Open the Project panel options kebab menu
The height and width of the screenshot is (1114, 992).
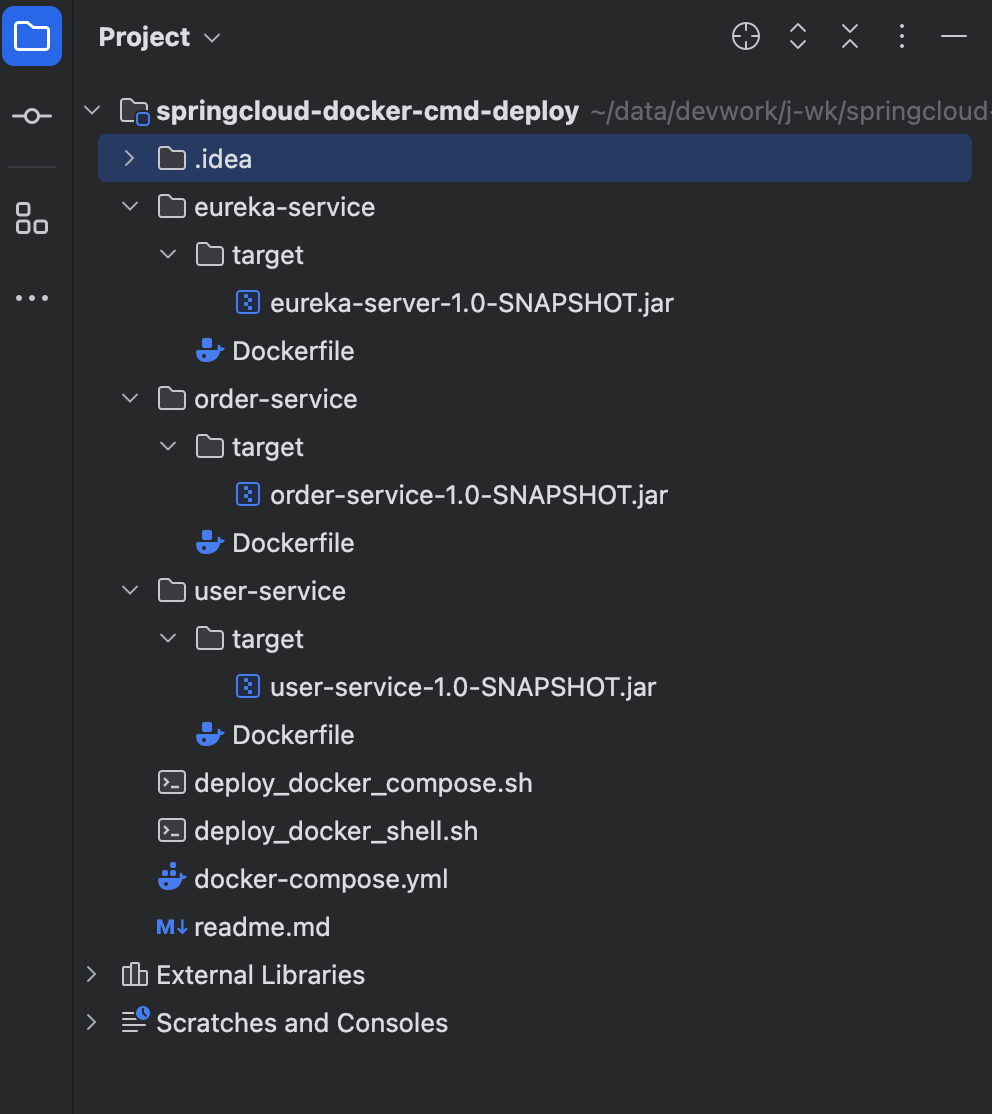[x=901, y=36]
